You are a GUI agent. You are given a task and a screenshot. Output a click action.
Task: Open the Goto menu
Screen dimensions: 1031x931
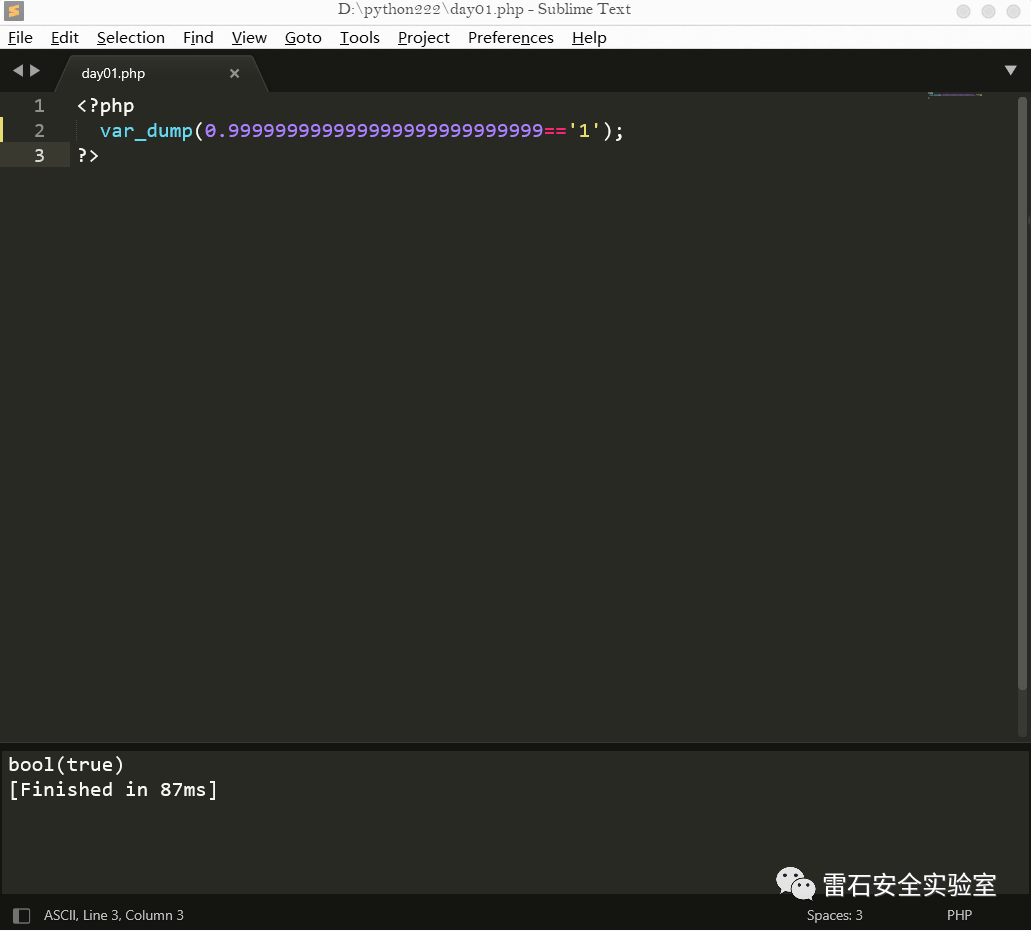[x=303, y=38]
